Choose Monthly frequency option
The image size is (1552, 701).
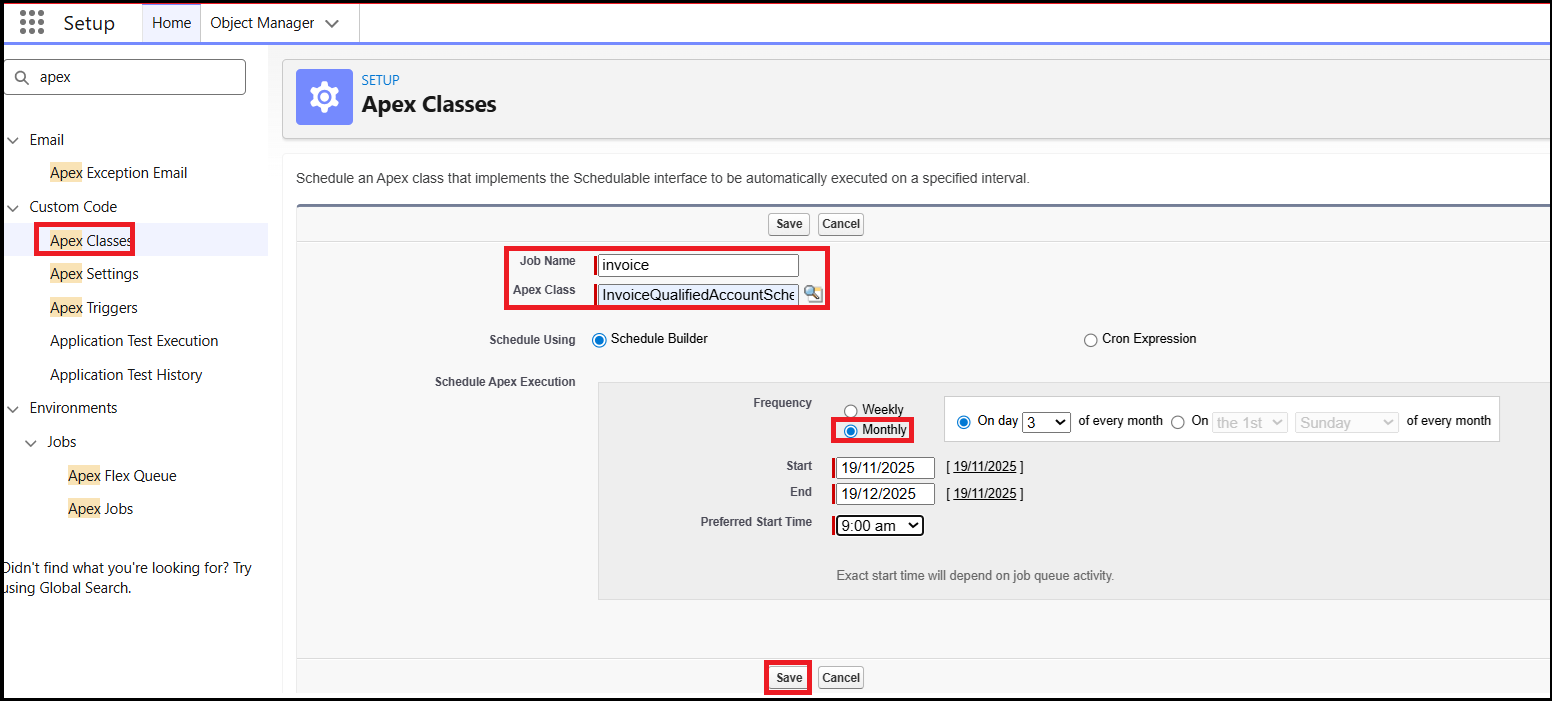851,431
